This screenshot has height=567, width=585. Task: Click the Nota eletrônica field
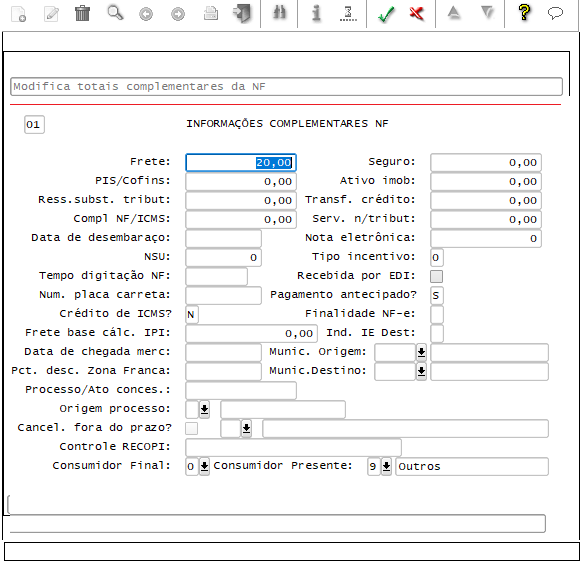[486, 239]
